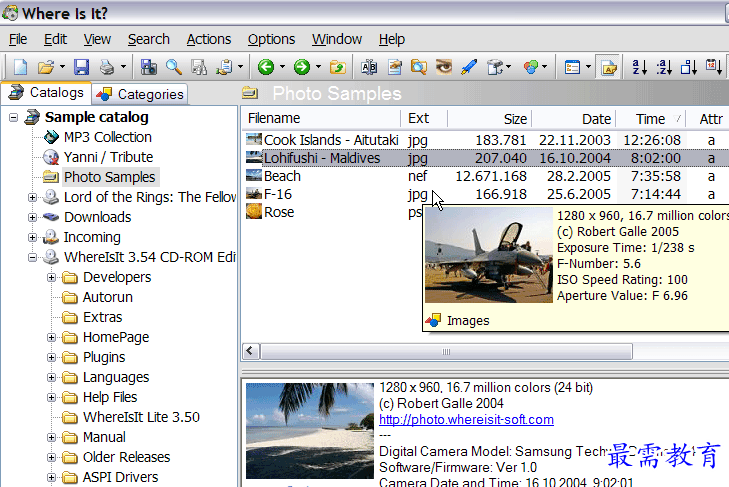729x487 pixels.
Task: Click the colored categories shapes icon
Action: pos(530,67)
